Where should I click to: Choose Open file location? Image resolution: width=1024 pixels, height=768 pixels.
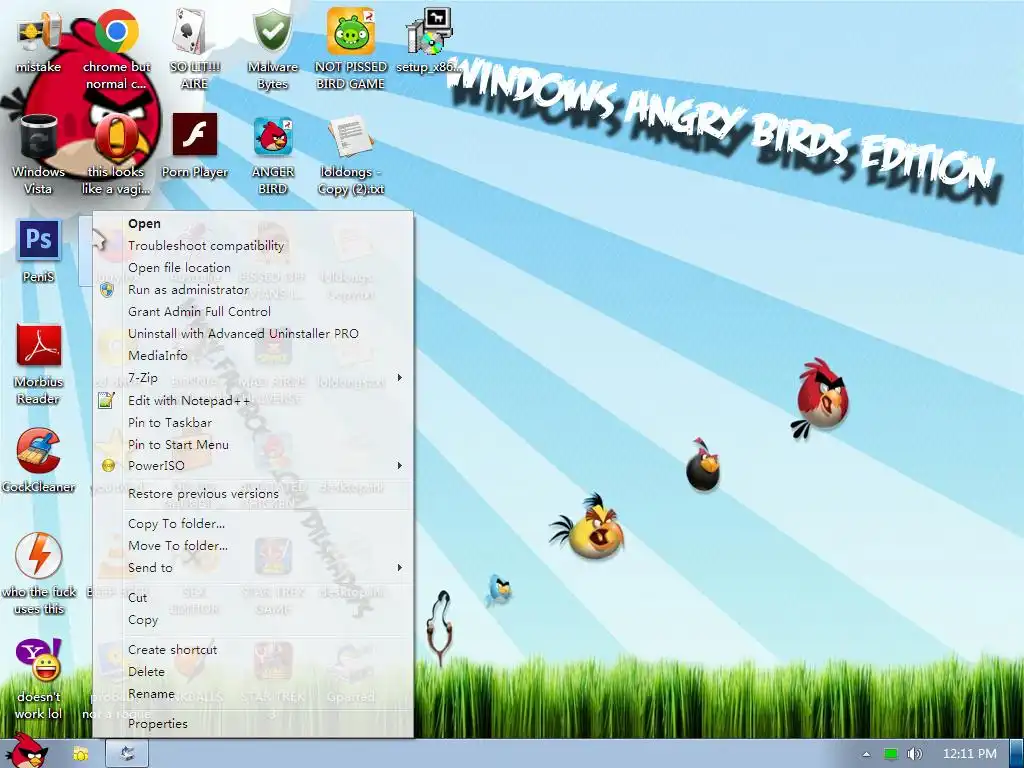pos(253,268)
